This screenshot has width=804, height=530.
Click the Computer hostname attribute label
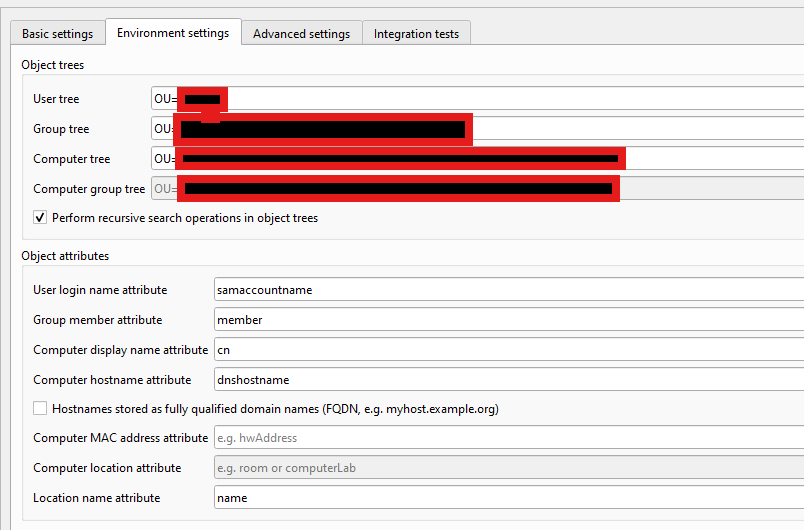112,380
